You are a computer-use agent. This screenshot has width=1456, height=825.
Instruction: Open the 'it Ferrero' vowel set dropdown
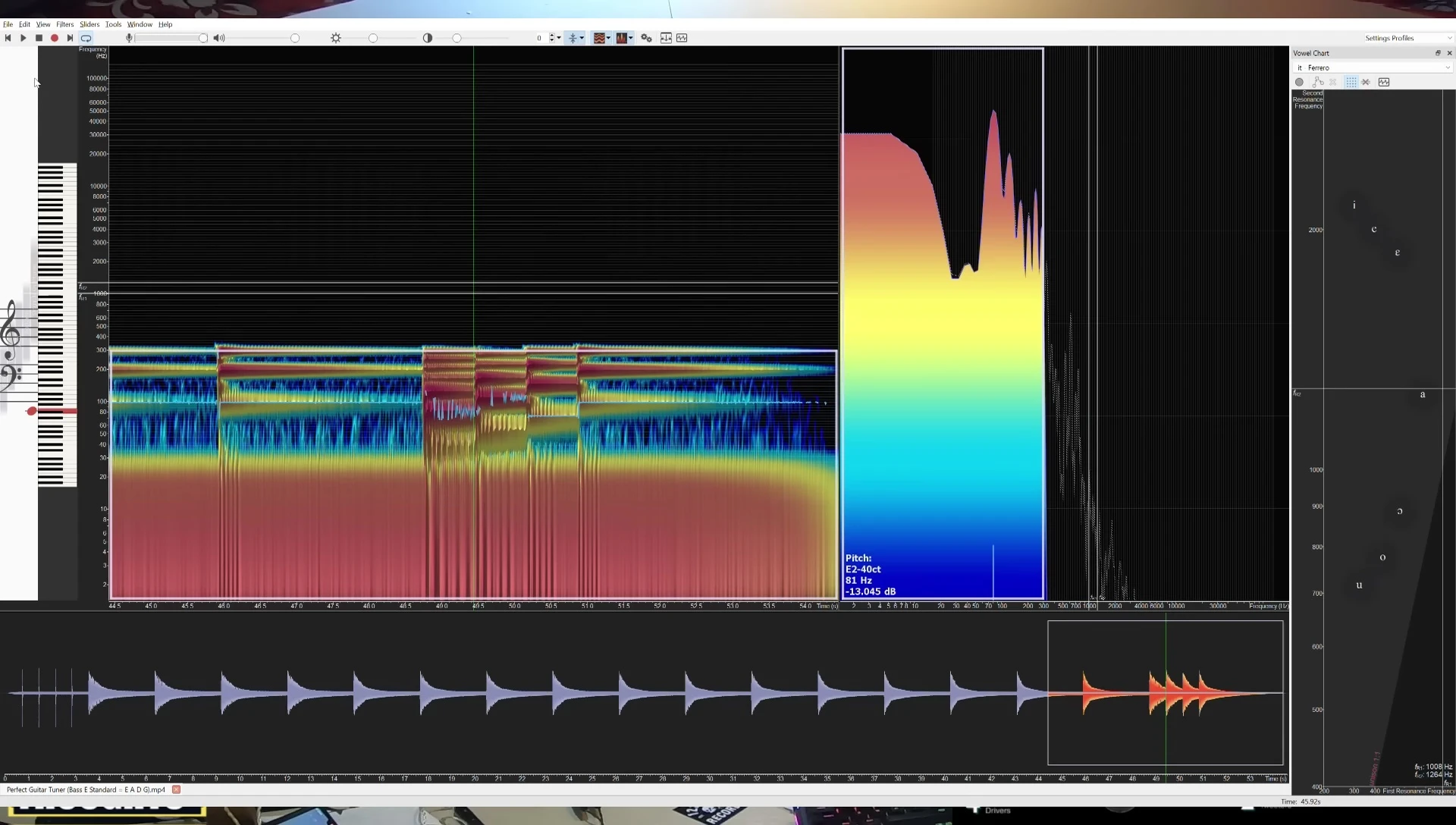(x=1373, y=67)
